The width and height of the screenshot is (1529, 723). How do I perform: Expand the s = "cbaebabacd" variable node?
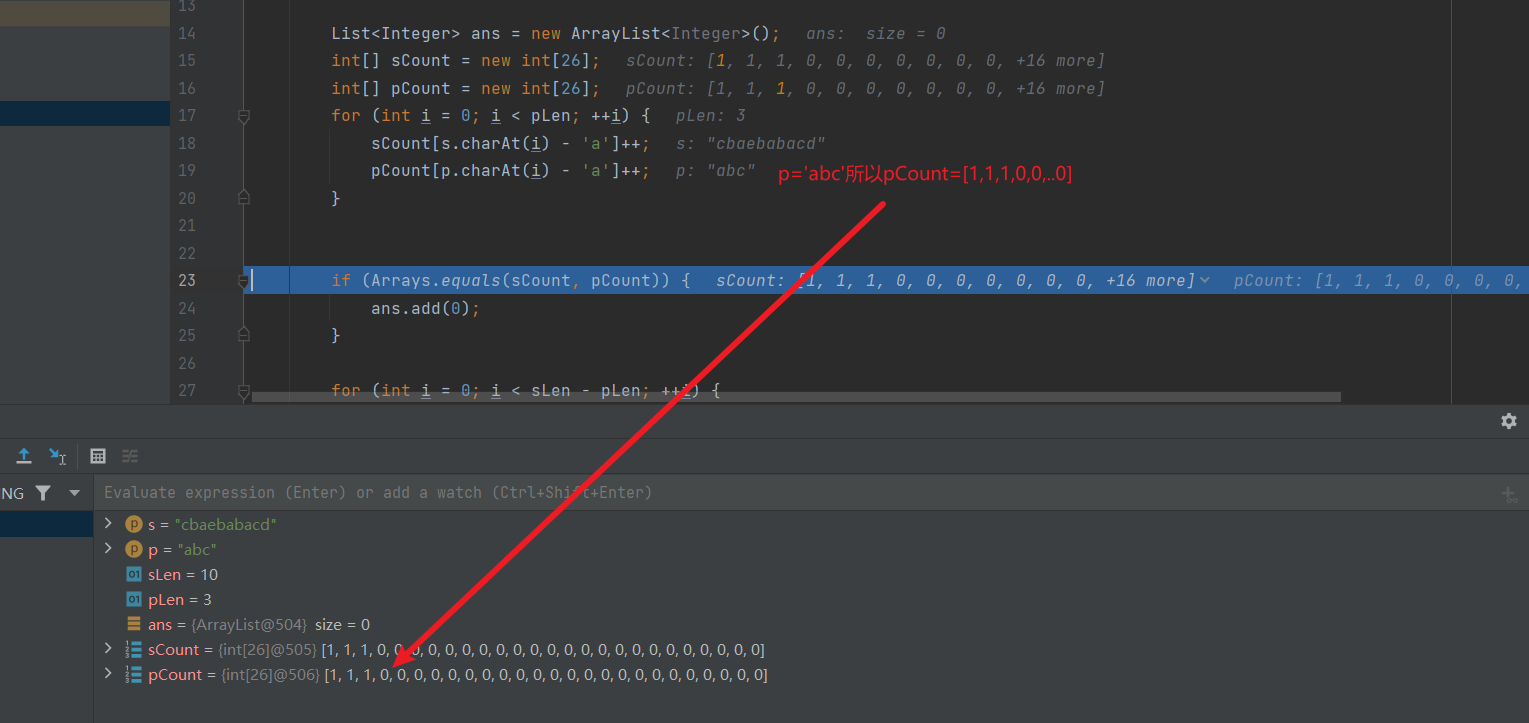[109, 523]
